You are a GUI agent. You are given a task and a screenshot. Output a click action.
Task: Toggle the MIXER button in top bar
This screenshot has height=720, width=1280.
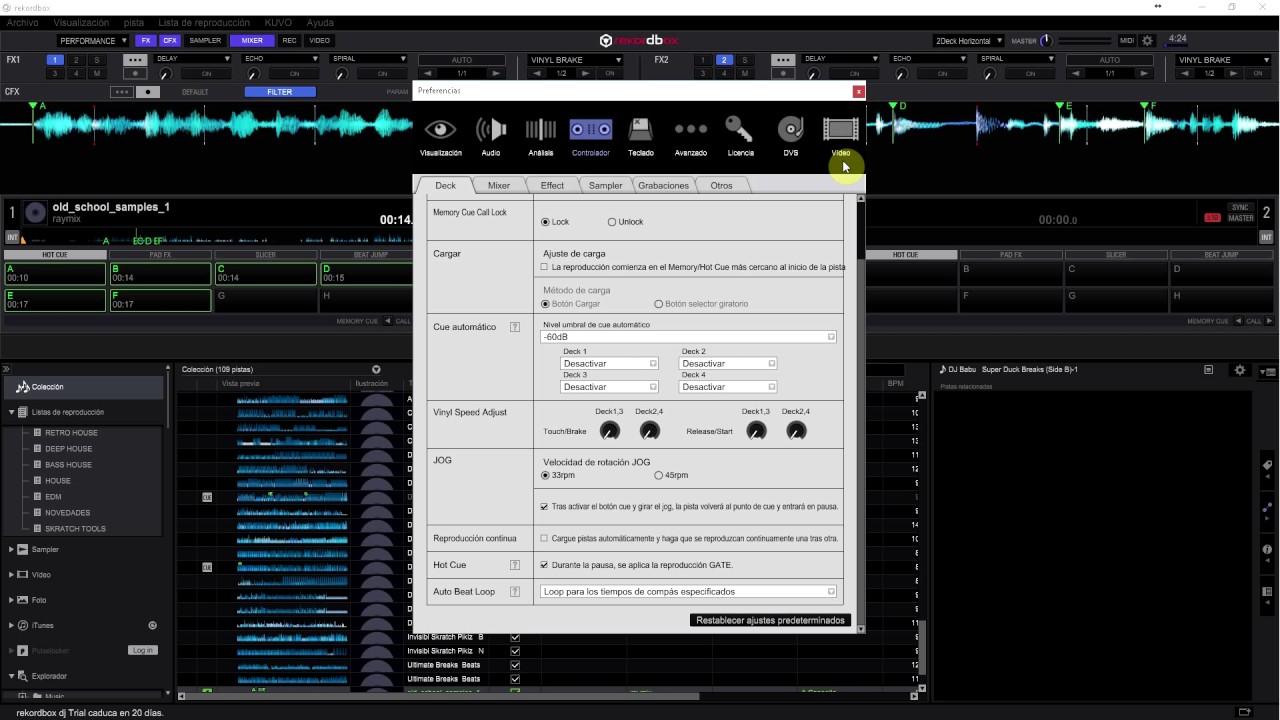(x=252, y=41)
